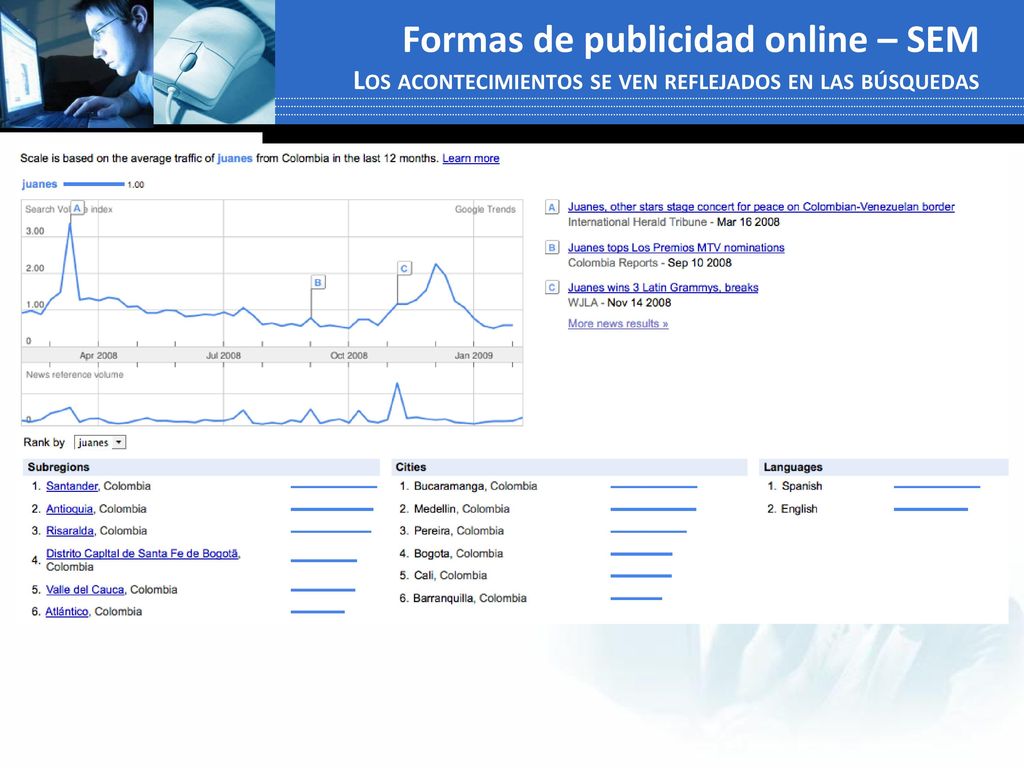Click legend icon C beside Latin Grammys headline
The width and height of the screenshot is (1024, 768).
pos(552,288)
